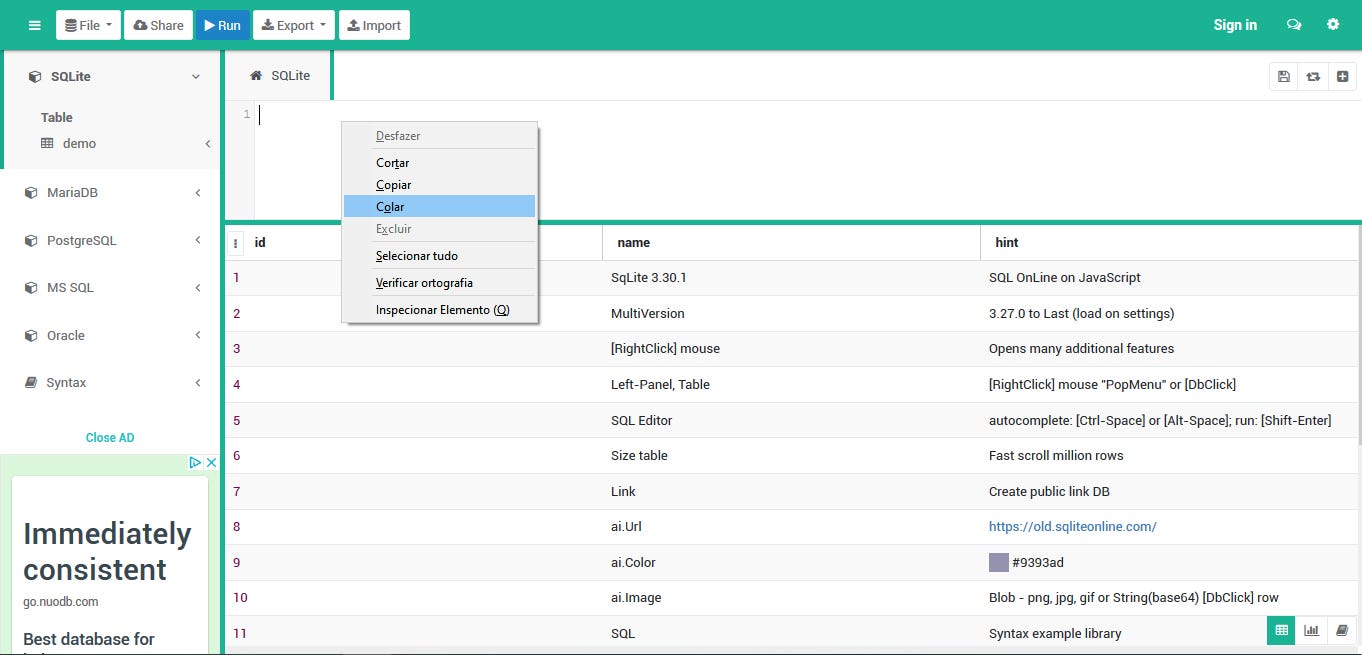
Task: Click the name column header
Action: (x=634, y=243)
